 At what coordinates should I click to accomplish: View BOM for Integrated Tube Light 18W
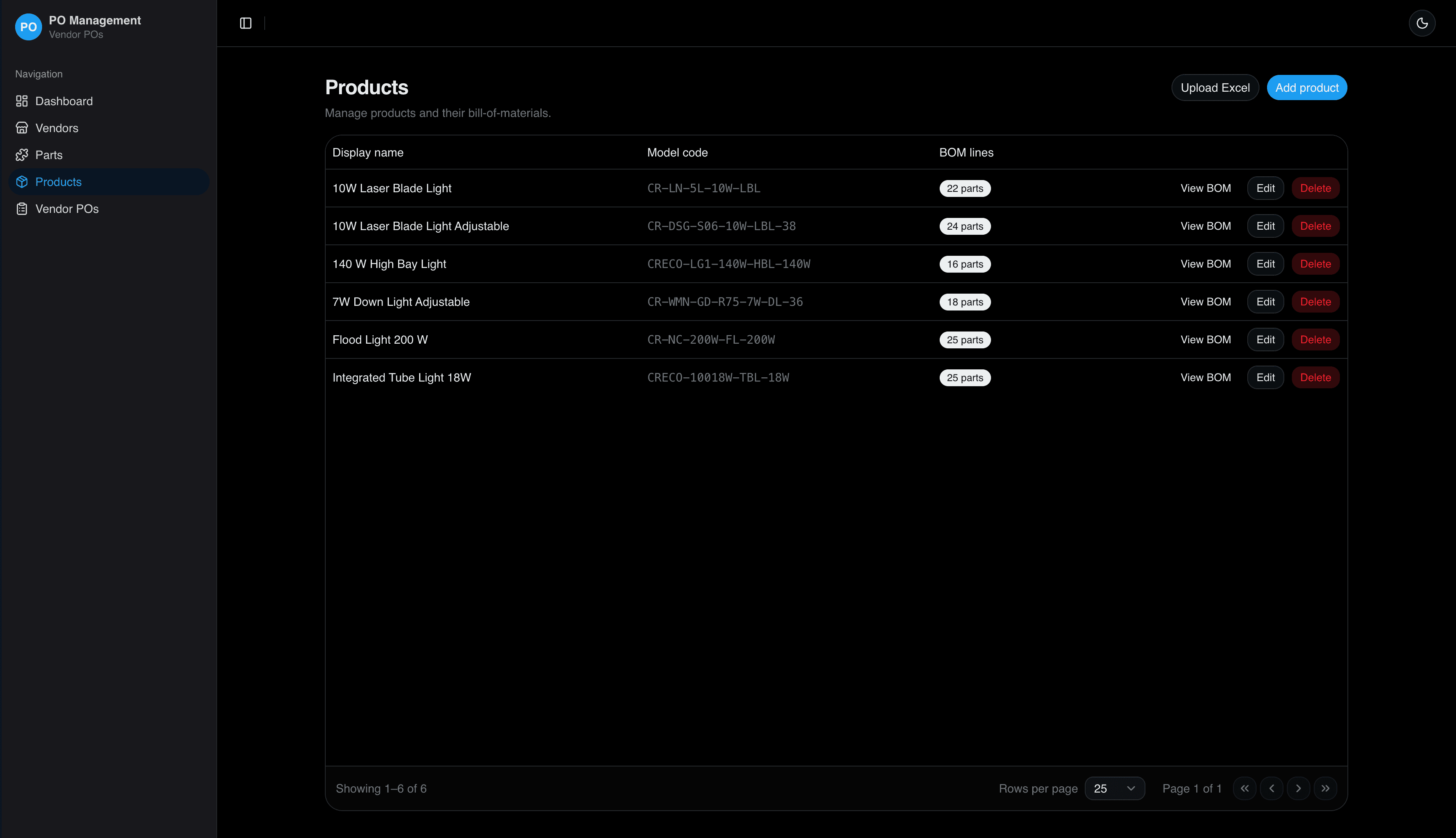1206,377
